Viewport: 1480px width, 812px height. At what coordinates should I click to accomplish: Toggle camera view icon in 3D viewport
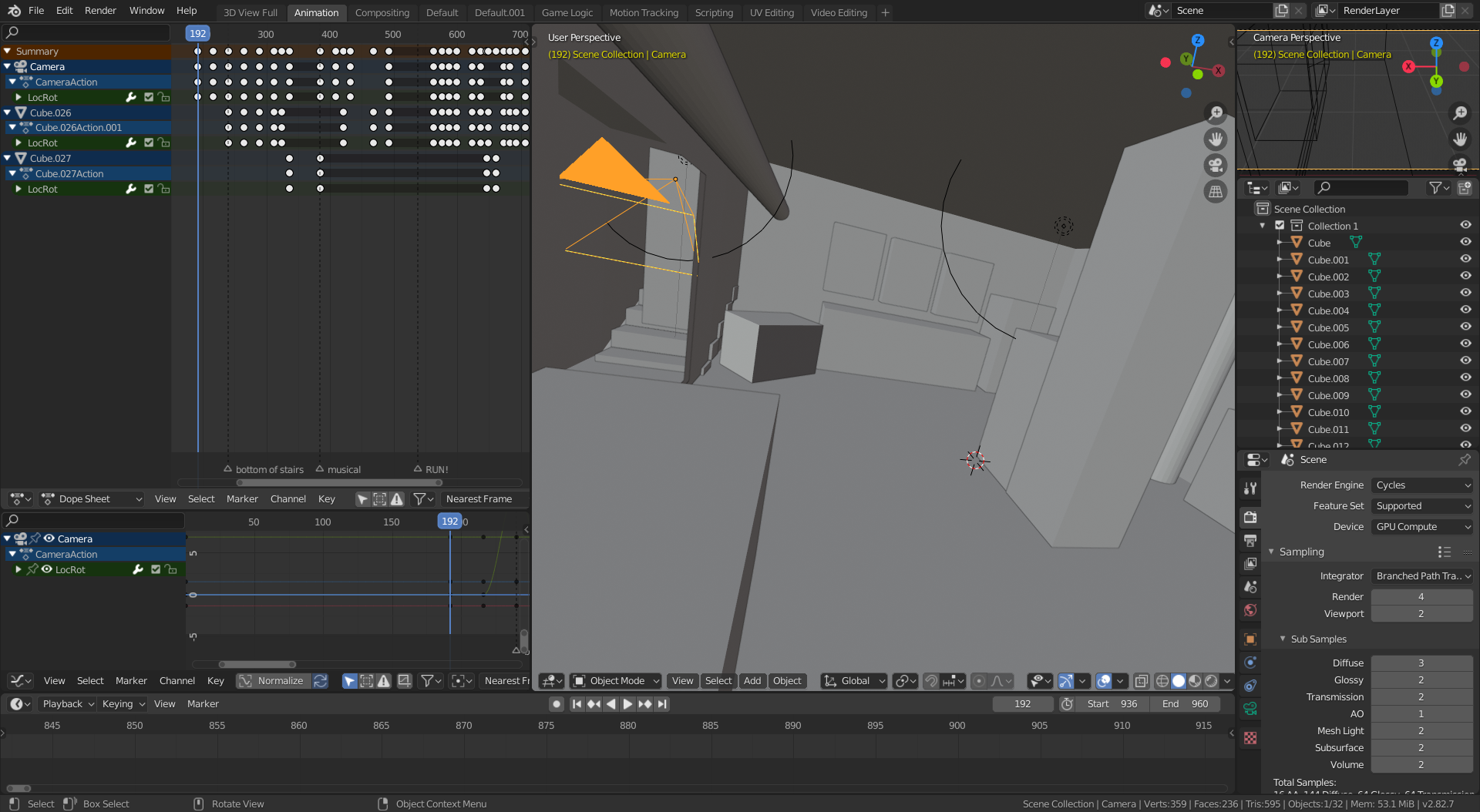point(1216,166)
